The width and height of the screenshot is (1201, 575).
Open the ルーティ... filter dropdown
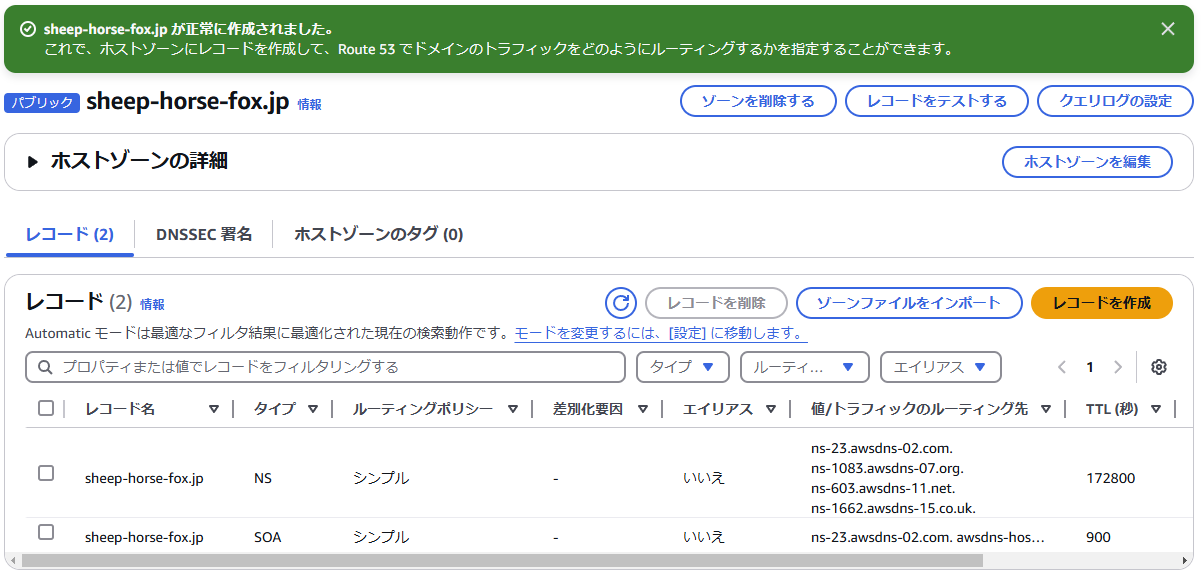point(804,367)
